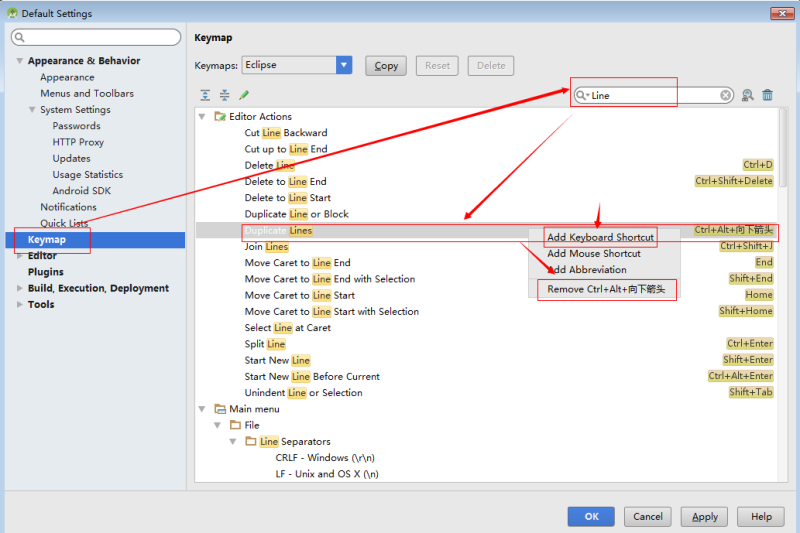The width and height of the screenshot is (800, 533).
Task: Collapse the Appearance & Behavior section
Action: (x=19, y=61)
